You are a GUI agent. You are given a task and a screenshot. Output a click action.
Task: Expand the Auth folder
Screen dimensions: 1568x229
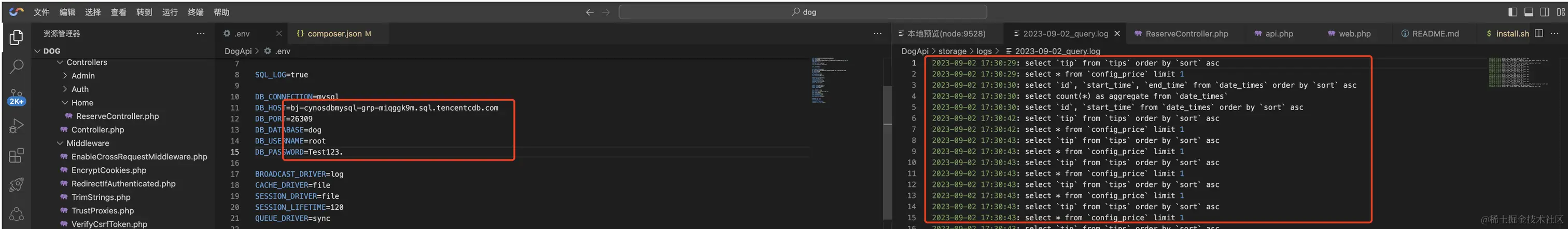pos(80,89)
